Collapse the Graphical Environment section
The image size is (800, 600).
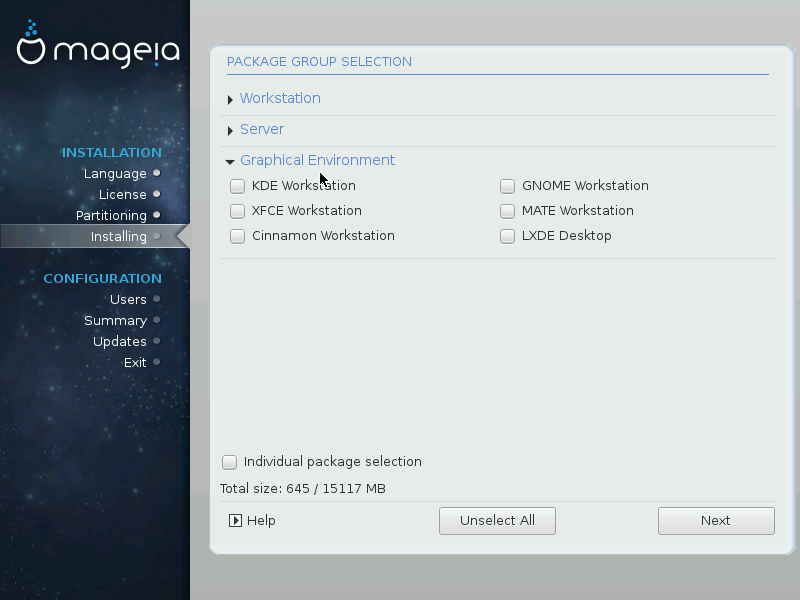pos(230,161)
